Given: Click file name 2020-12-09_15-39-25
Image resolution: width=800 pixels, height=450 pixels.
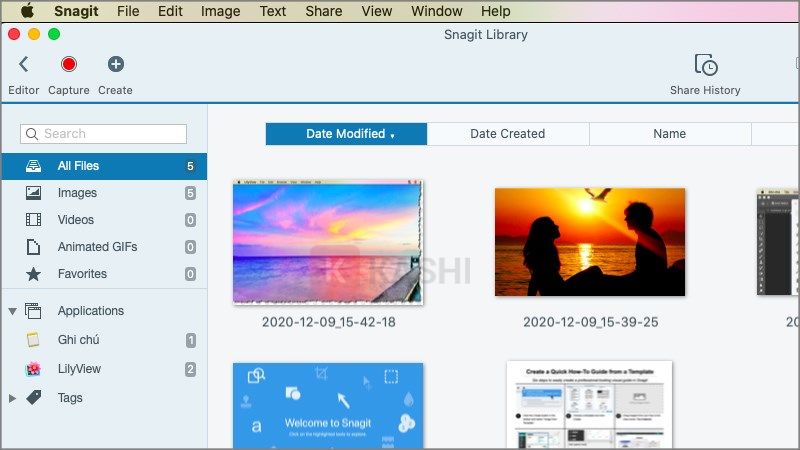Looking at the screenshot, I should click(x=590, y=322).
